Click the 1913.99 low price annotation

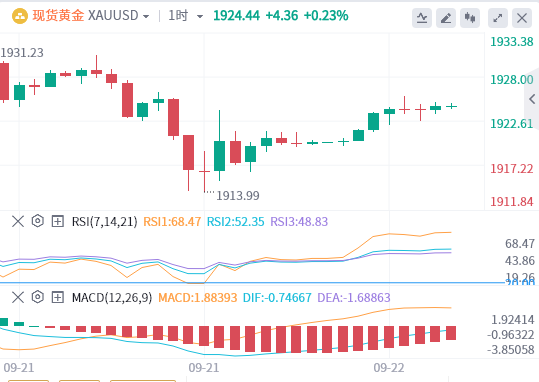click(x=238, y=196)
